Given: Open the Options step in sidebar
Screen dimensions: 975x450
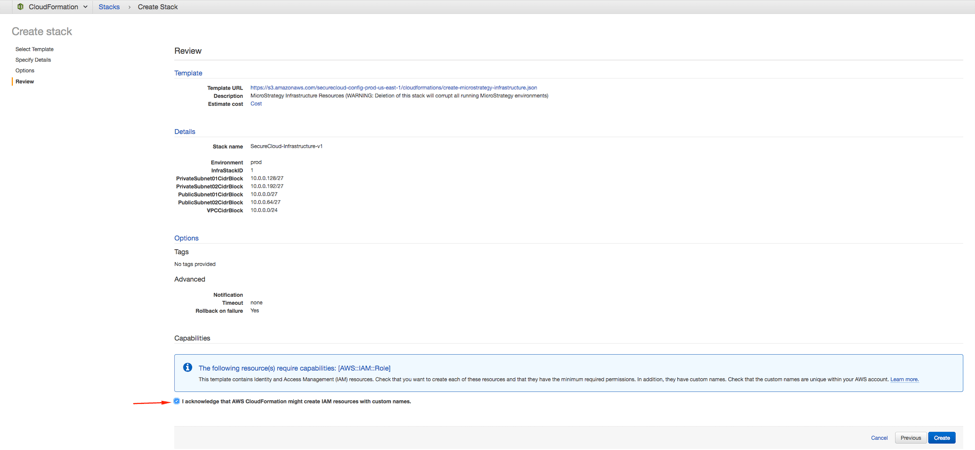Looking at the screenshot, I should tap(25, 71).
